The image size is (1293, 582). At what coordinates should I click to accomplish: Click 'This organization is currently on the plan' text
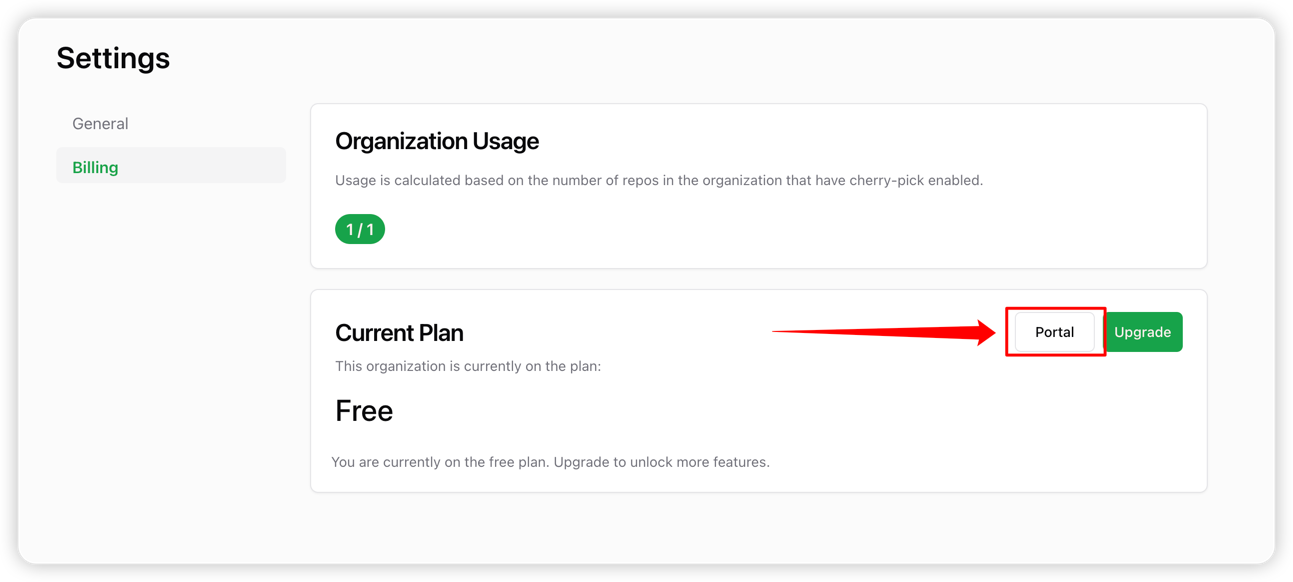tap(467, 366)
